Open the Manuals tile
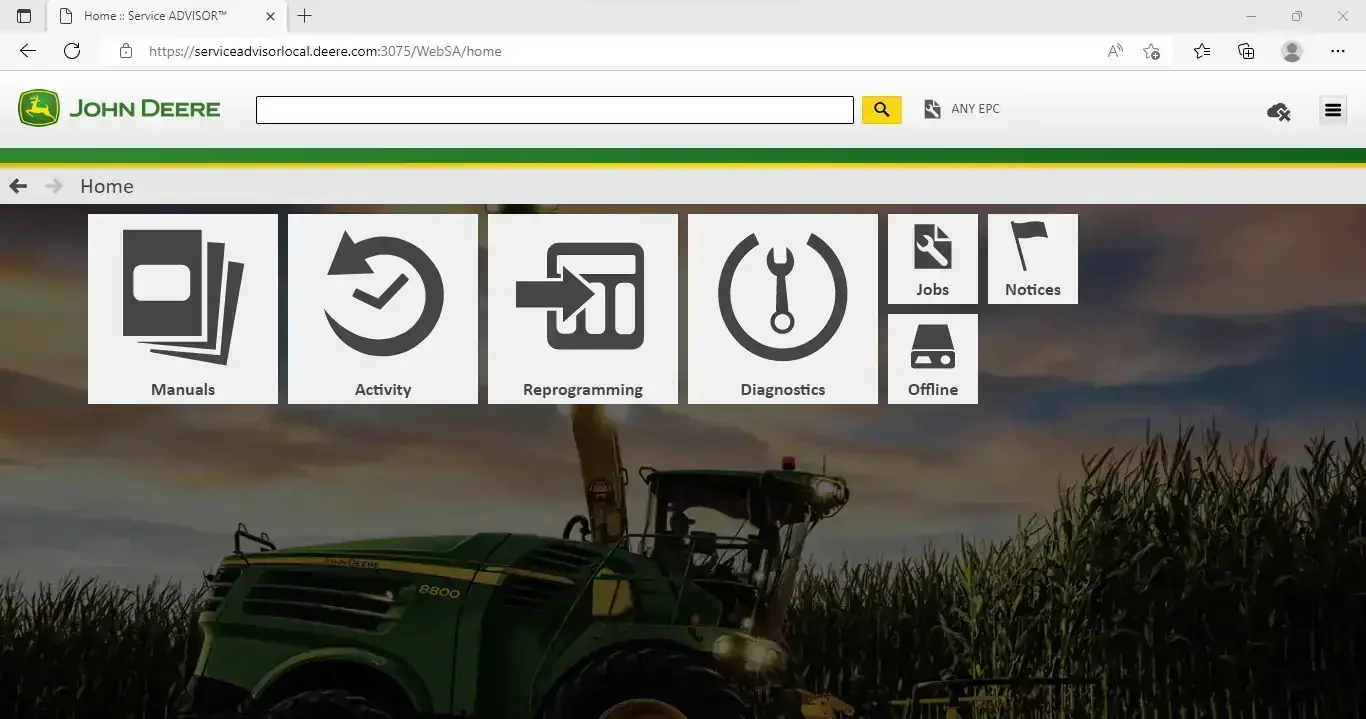This screenshot has height=719, width=1366. [183, 309]
